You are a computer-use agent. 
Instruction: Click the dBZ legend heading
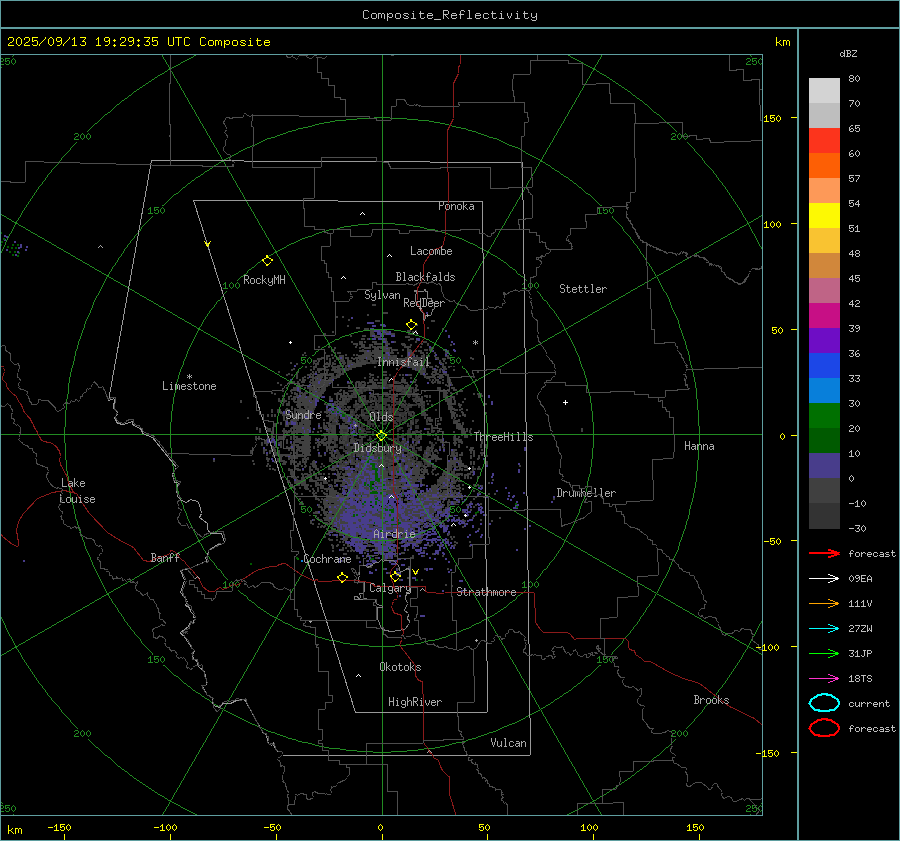[848, 54]
